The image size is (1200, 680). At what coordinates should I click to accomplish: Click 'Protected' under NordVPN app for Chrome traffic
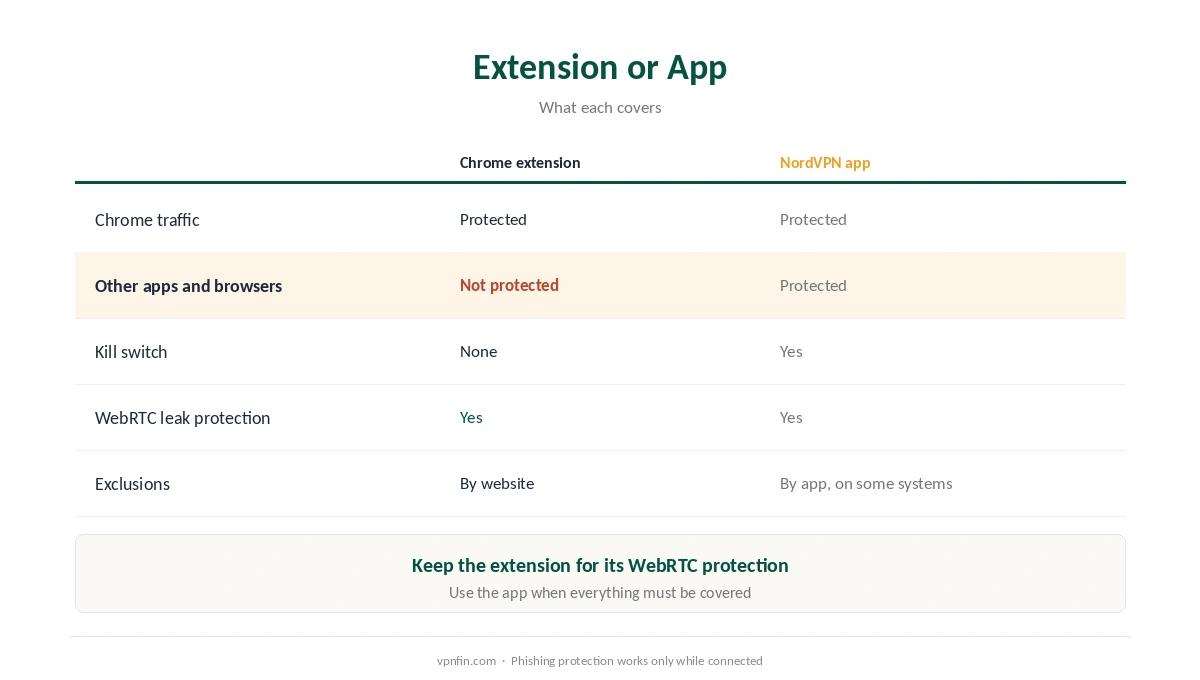coord(813,220)
